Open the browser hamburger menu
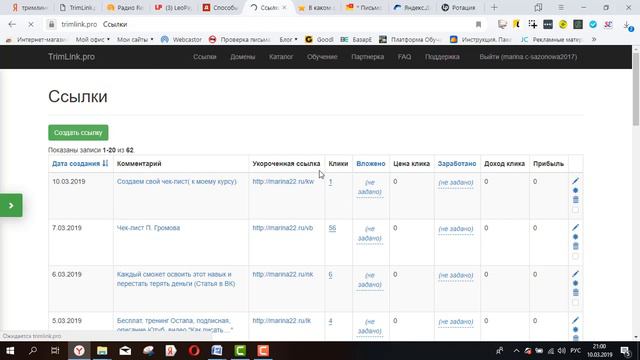 point(561,7)
